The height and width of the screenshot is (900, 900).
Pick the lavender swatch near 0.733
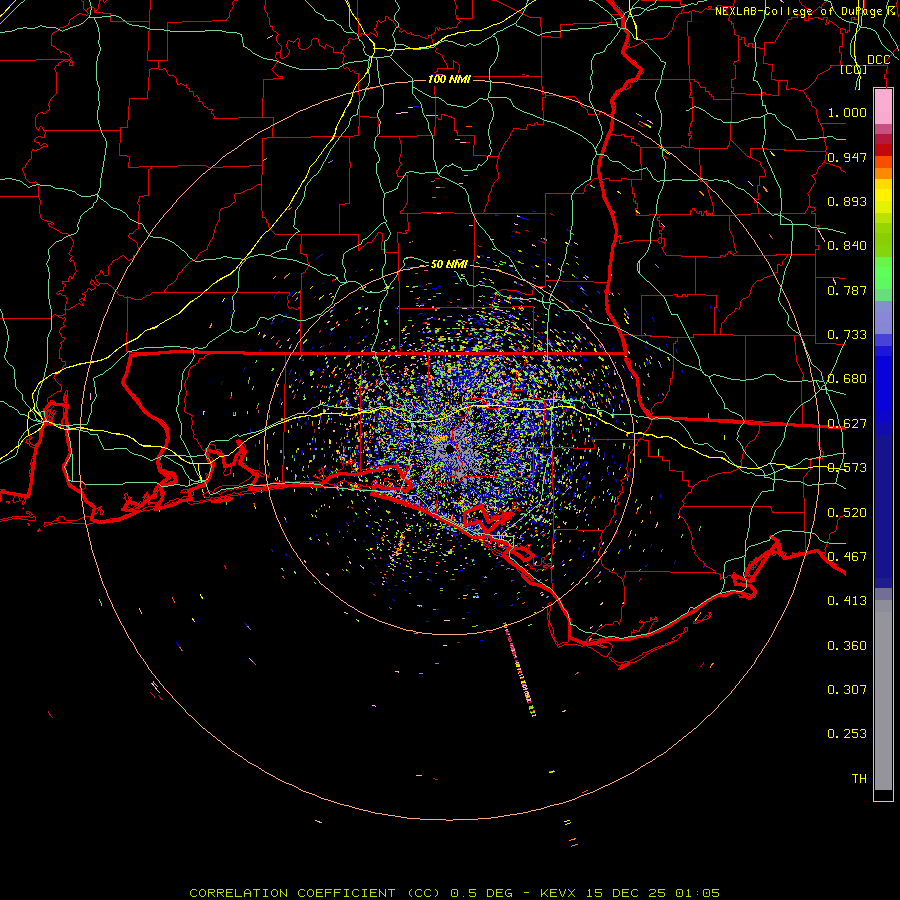(x=883, y=317)
